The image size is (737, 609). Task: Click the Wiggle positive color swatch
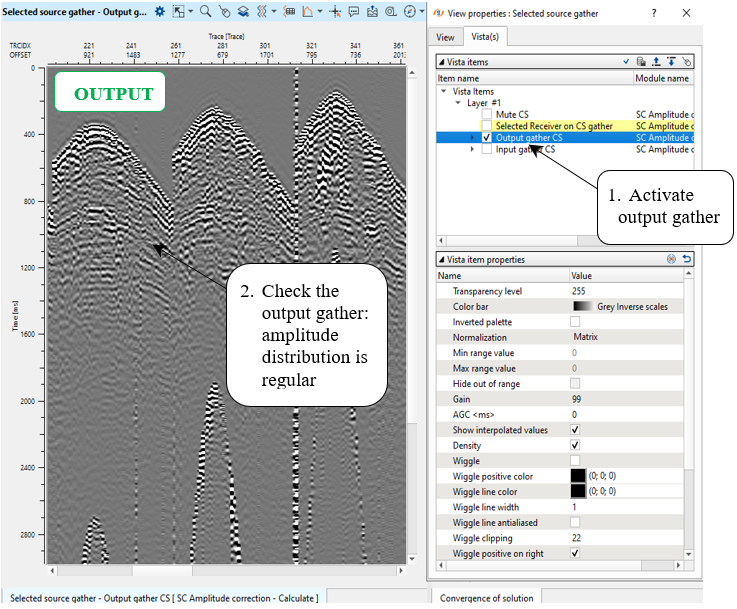578,476
